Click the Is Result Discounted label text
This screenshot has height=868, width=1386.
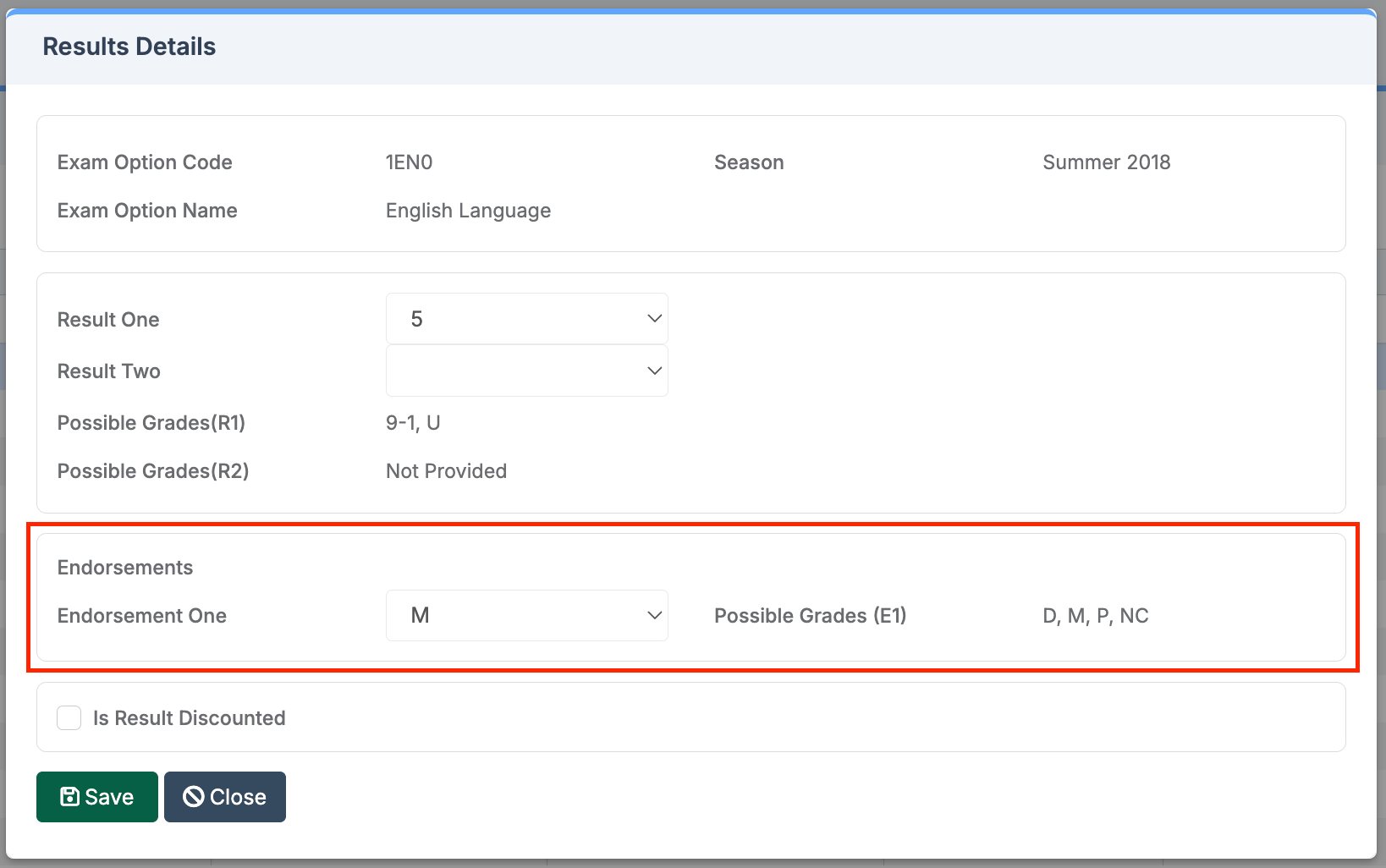pyautogui.click(x=189, y=718)
